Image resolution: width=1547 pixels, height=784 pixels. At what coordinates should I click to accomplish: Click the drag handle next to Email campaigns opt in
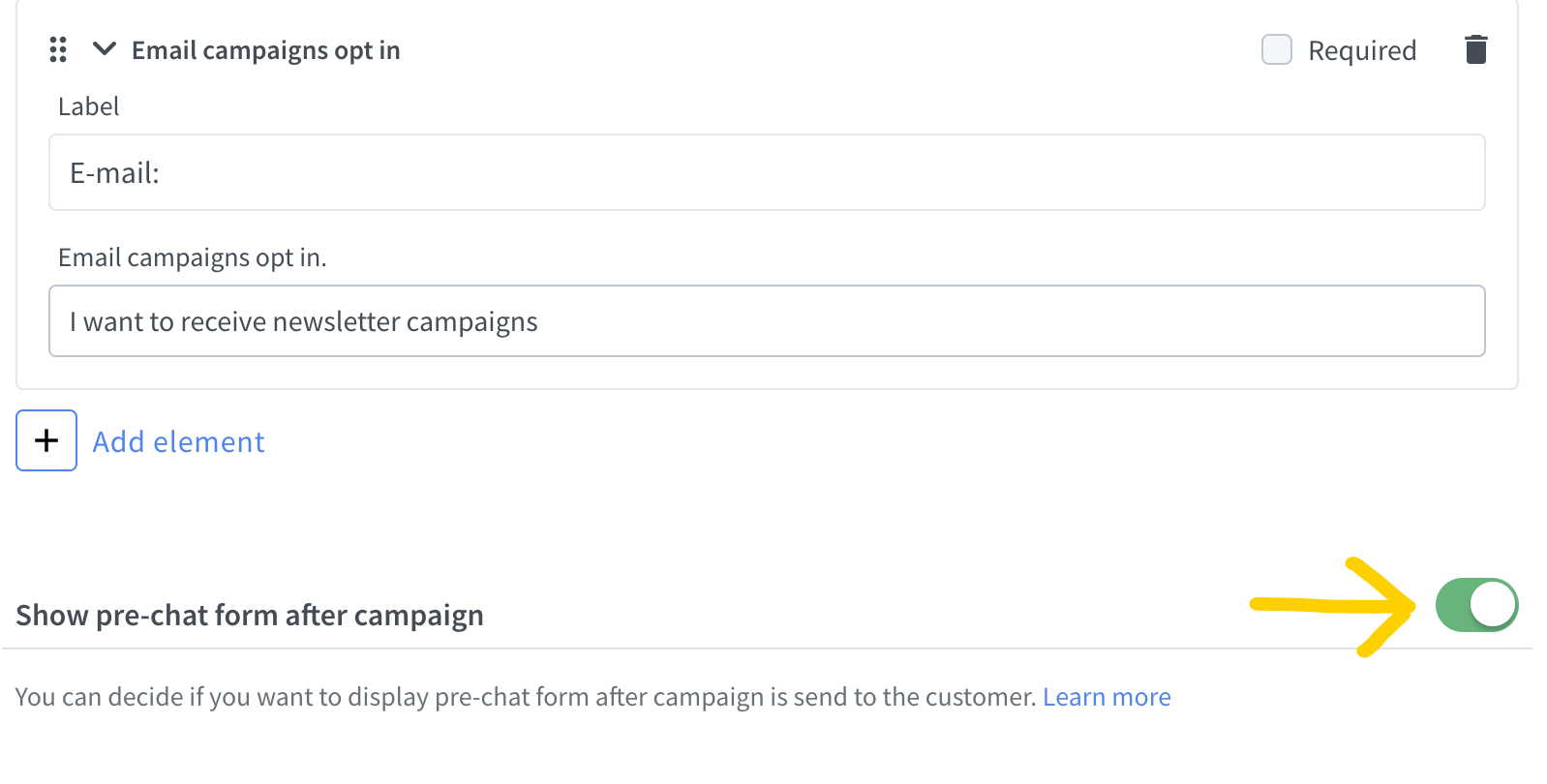[57, 49]
